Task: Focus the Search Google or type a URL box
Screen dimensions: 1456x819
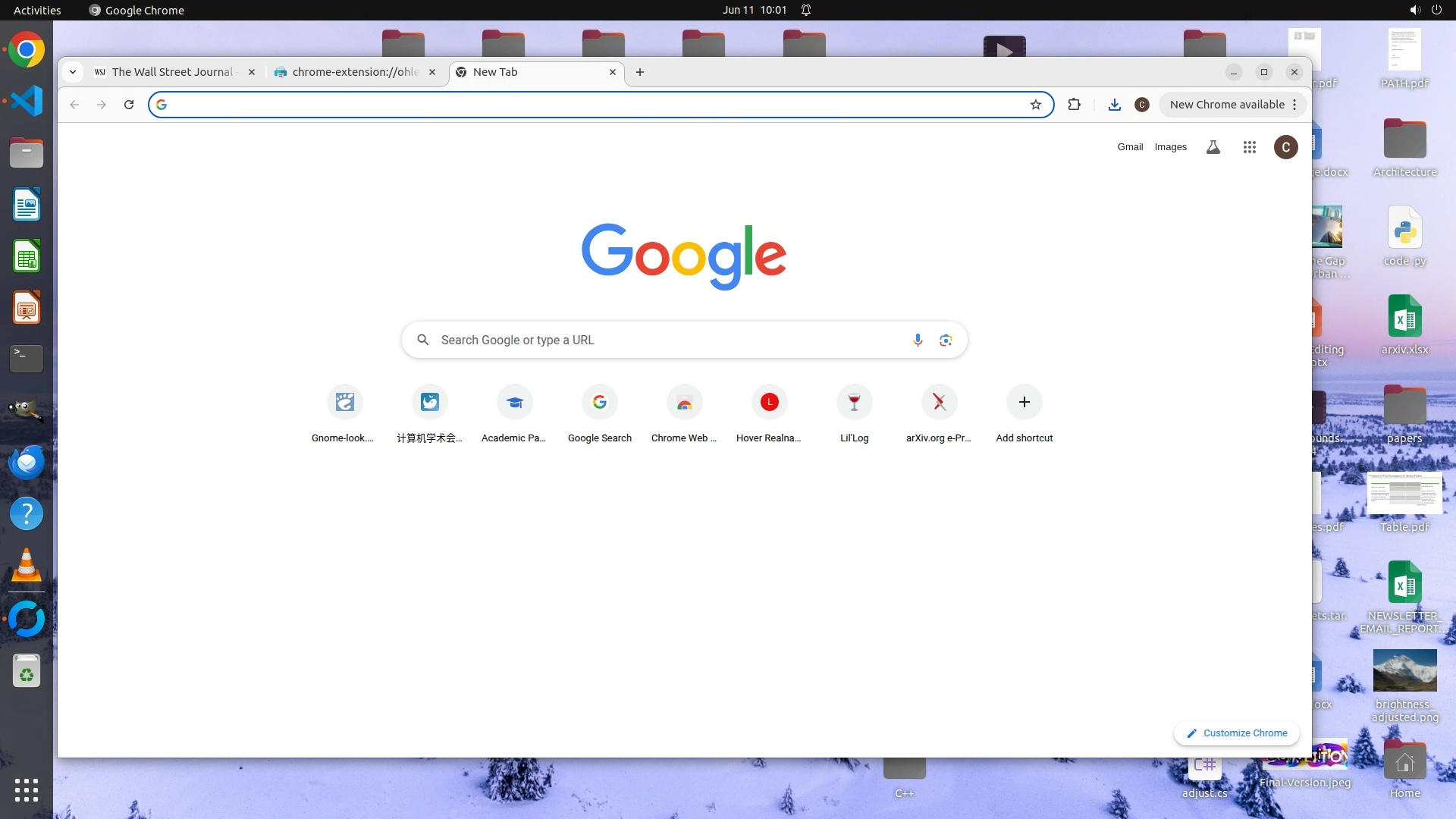Action: (x=667, y=340)
